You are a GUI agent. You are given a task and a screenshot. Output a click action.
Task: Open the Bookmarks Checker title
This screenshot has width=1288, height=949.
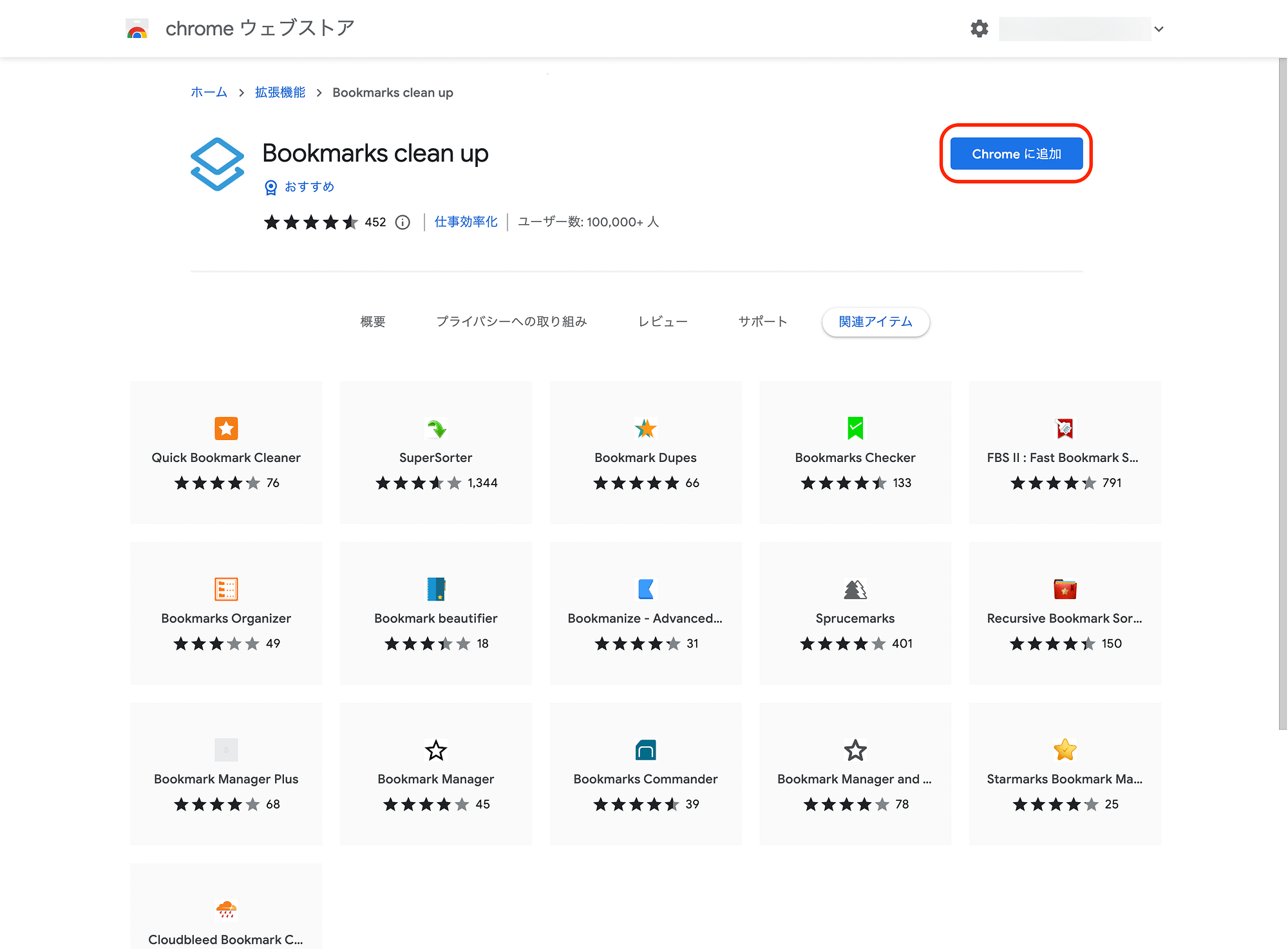pos(855,458)
